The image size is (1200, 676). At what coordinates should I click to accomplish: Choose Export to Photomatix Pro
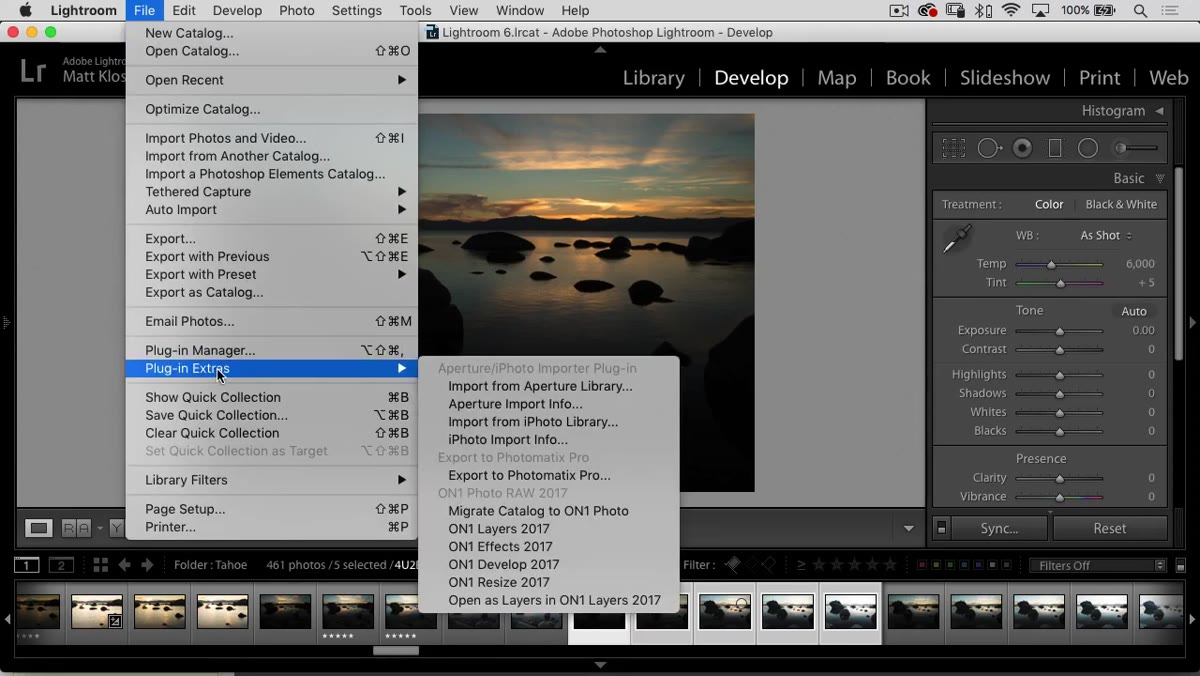(x=549, y=475)
